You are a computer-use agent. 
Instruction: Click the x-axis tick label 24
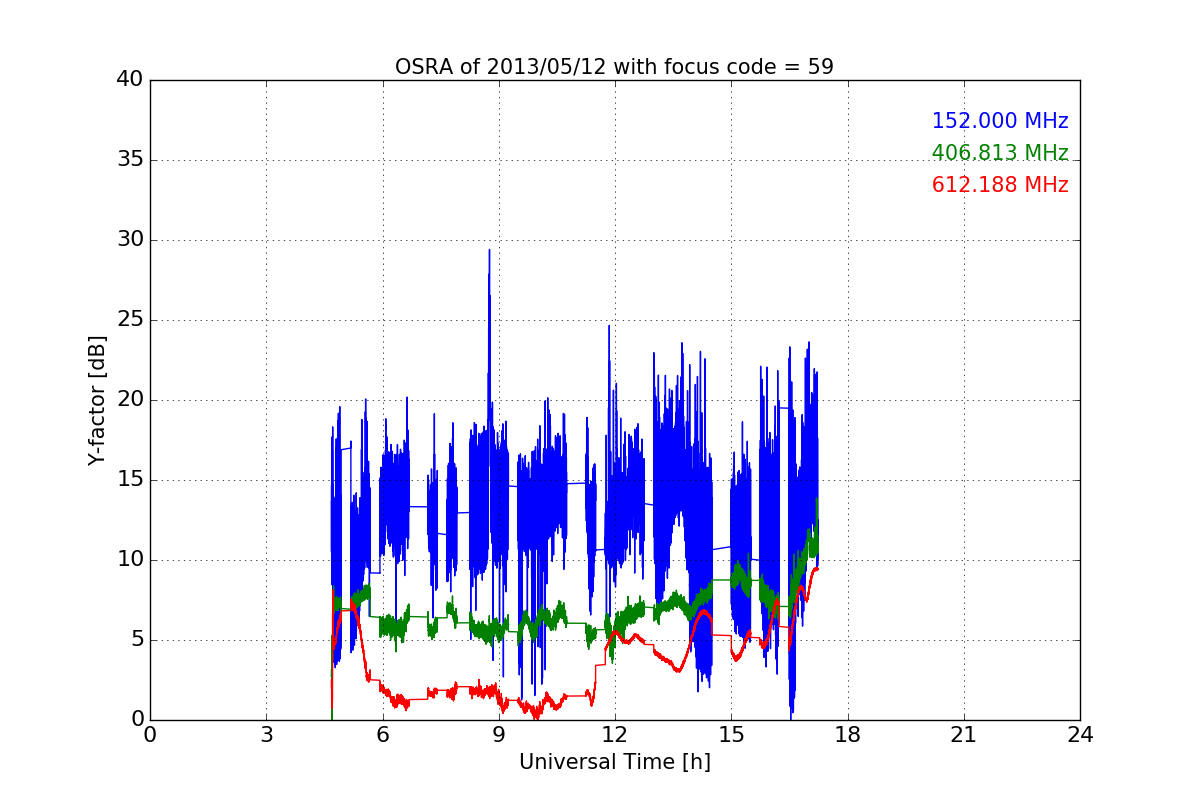(x=1080, y=735)
